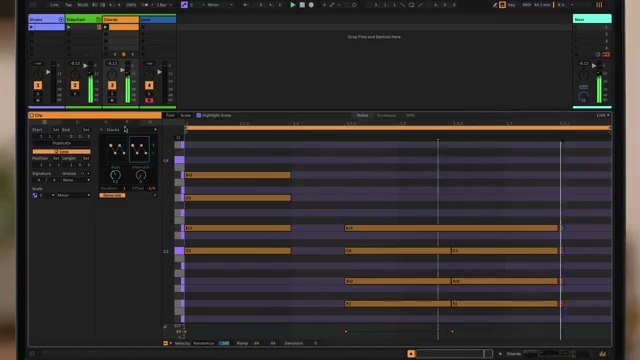The height and width of the screenshot is (360, 640).
Task: Toggle the clip scale icon beside C
Action: click(x=35, y=195)
